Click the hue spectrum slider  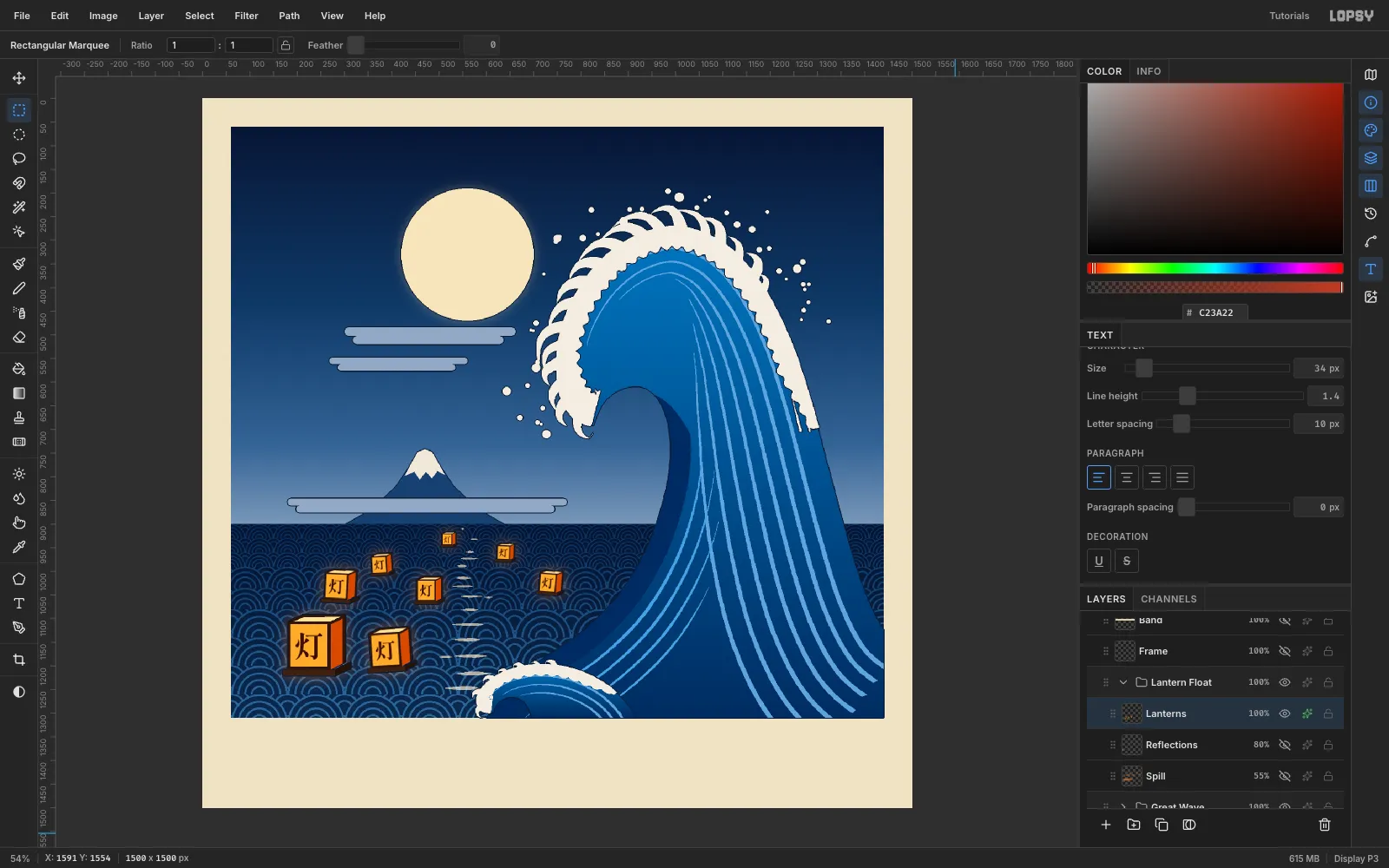tap(1215, 268)
